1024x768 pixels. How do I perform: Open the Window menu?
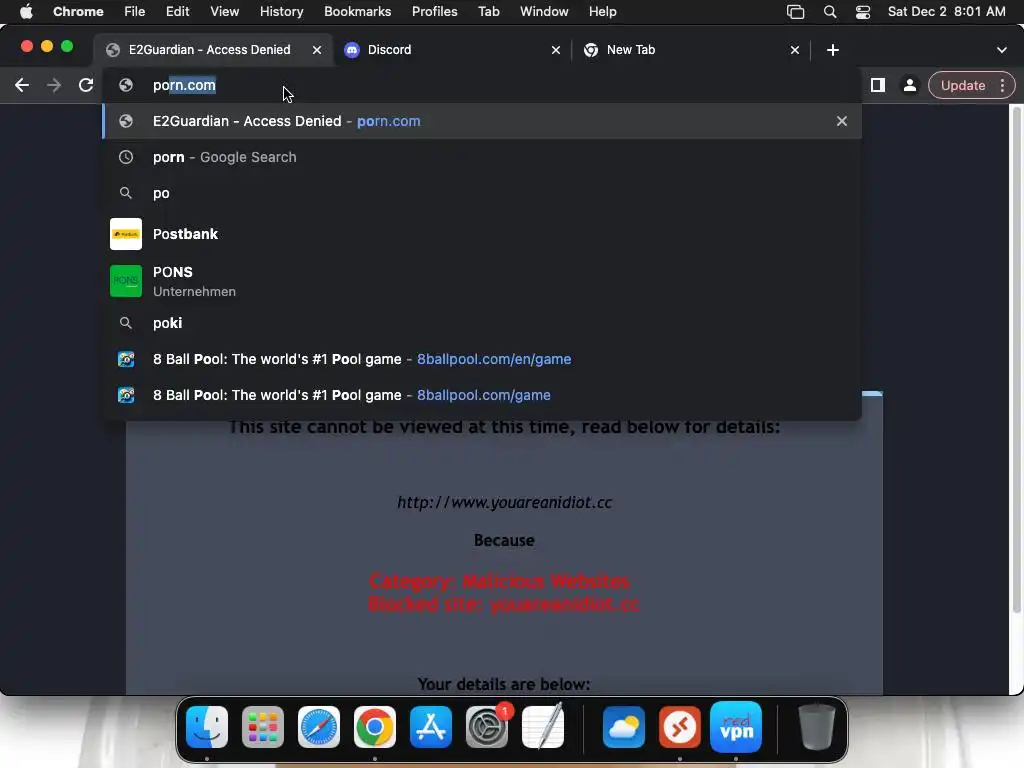point(544,12)
